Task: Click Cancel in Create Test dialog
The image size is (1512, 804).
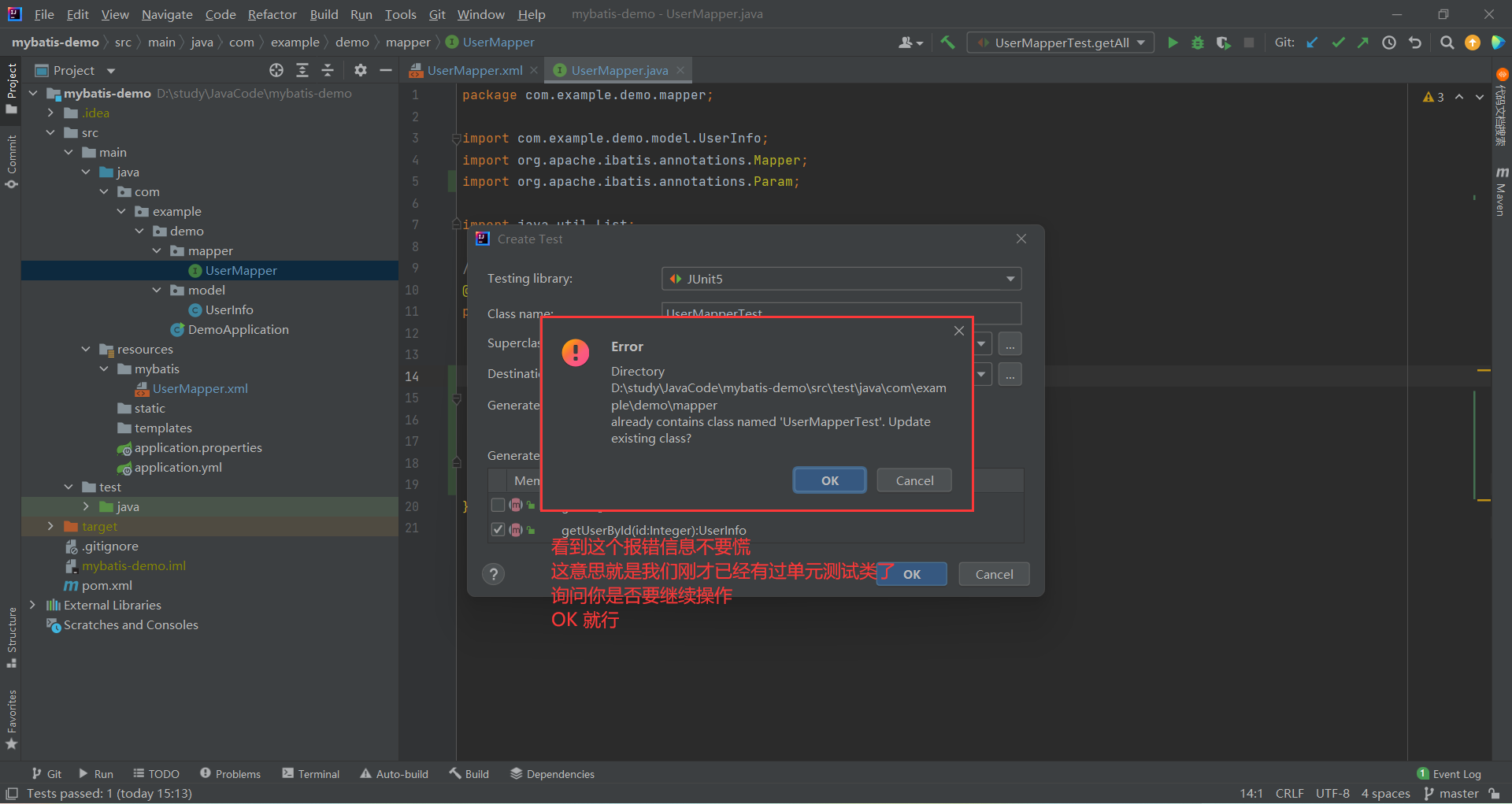Action: point(994,574)
